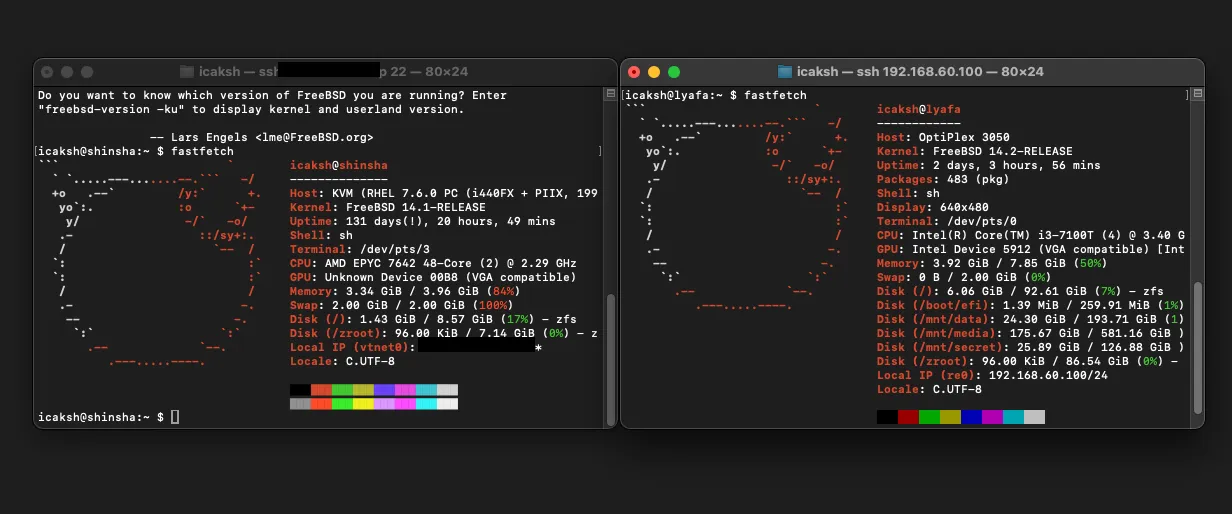Click the teal swatch in the lyafa window palette
The width and height of the screenshot is (1232, 514).
[1013, 417]
